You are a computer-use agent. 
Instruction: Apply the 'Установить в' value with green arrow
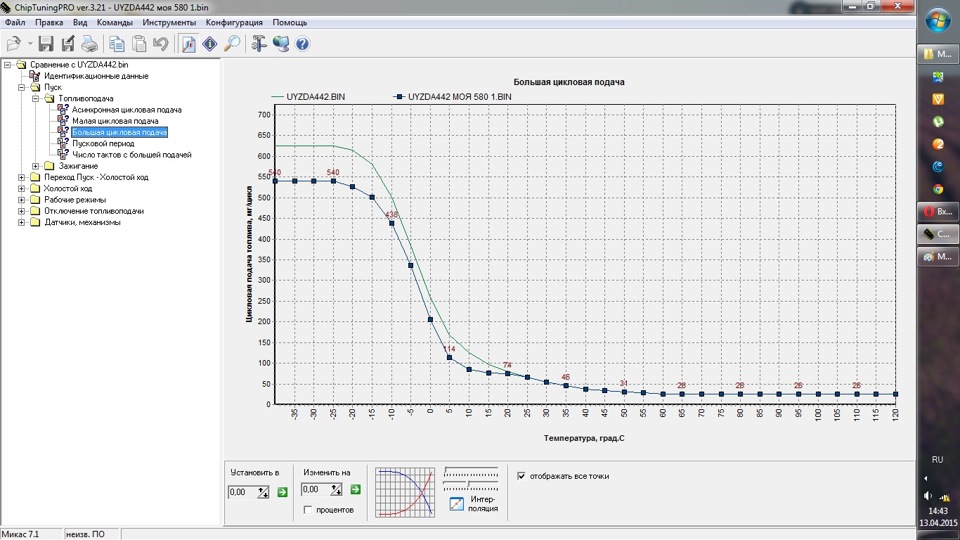tap(282, 491)
